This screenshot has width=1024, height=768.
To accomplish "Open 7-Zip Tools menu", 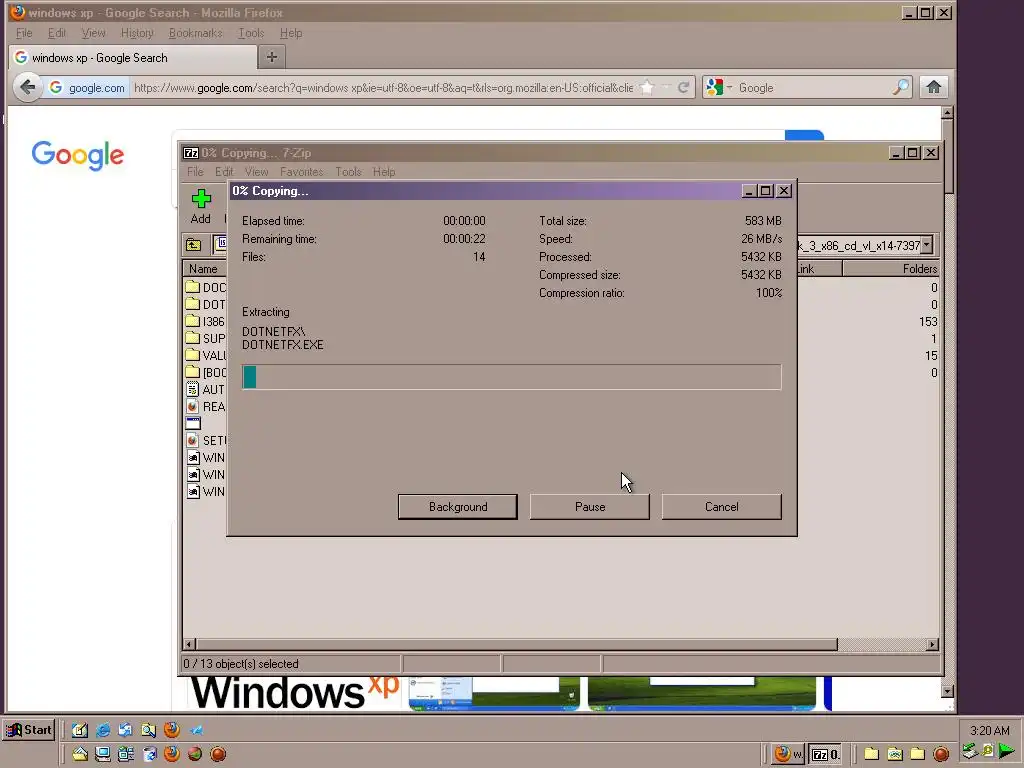I will [x=348, y=172].
